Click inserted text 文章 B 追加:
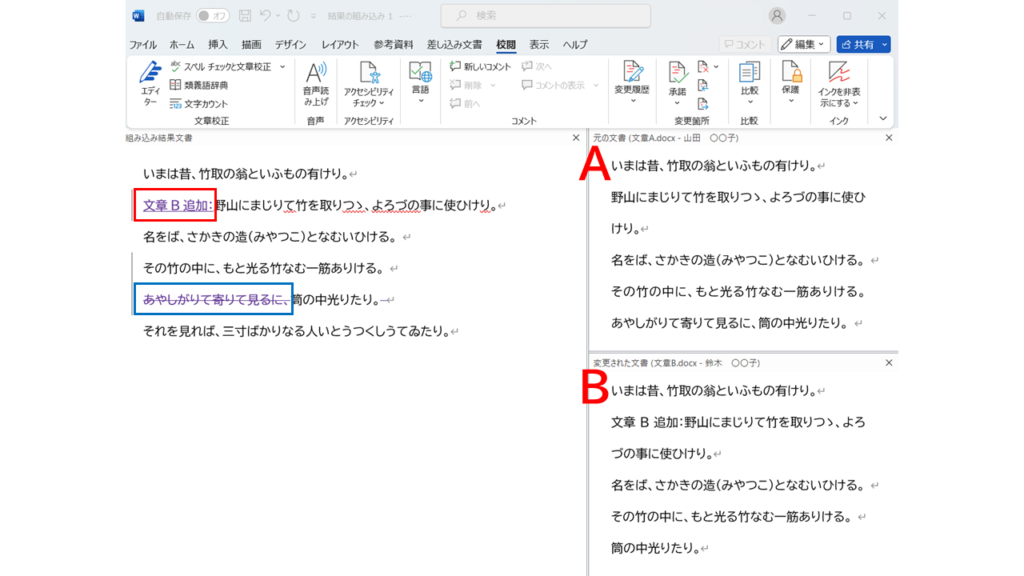 (x=177, y=205)
